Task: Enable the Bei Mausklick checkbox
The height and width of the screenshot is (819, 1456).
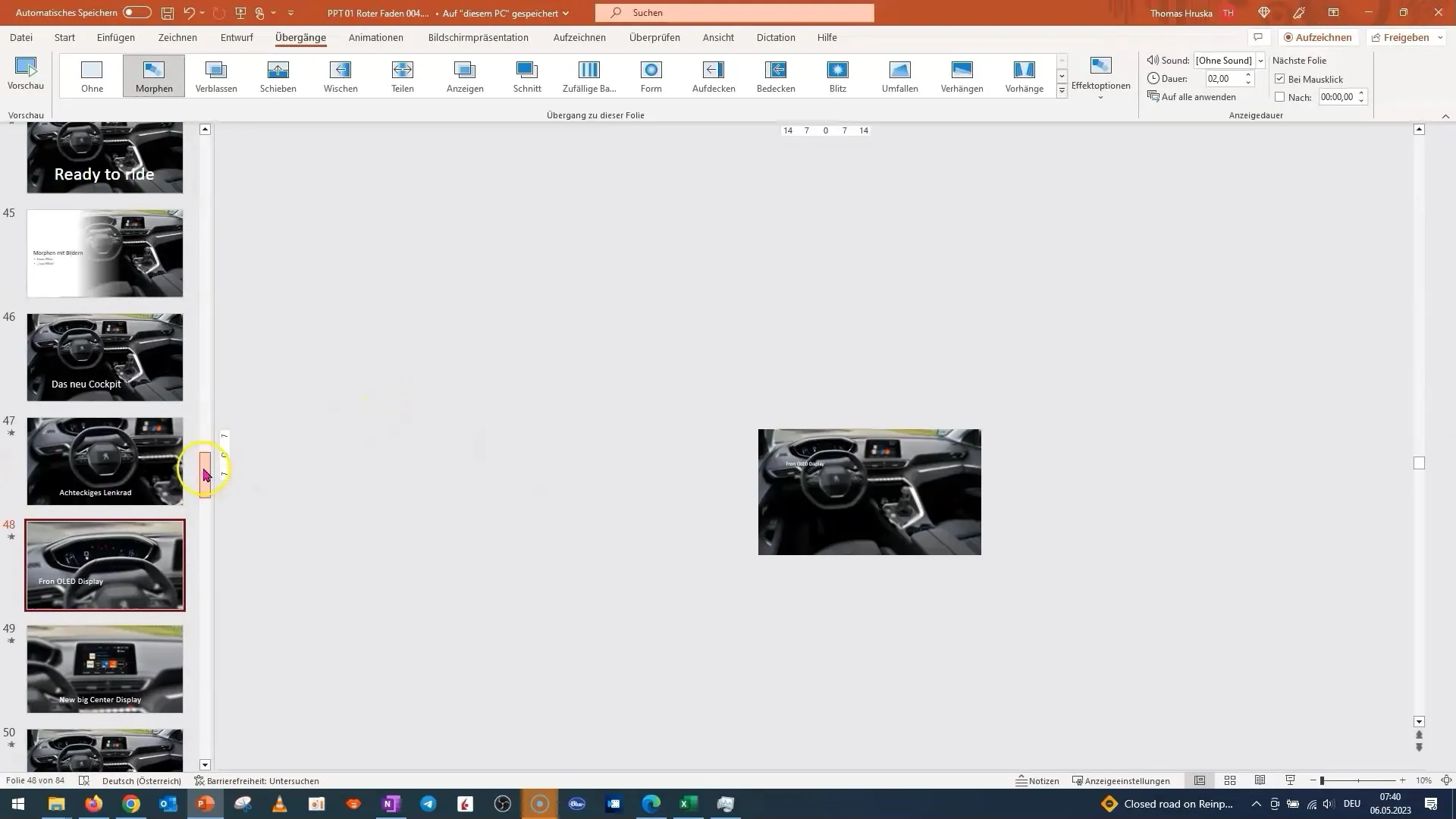Action: coord(1281,78)
